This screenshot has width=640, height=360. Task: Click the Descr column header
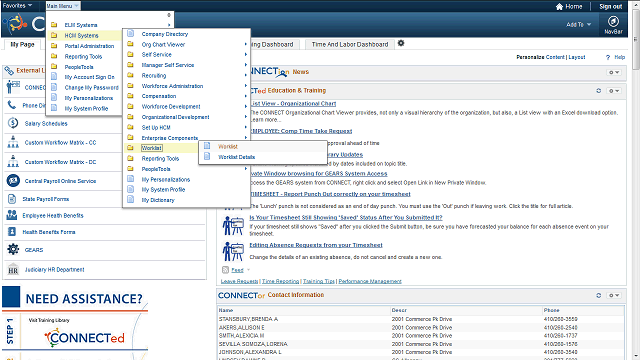(x=399, y=310)
